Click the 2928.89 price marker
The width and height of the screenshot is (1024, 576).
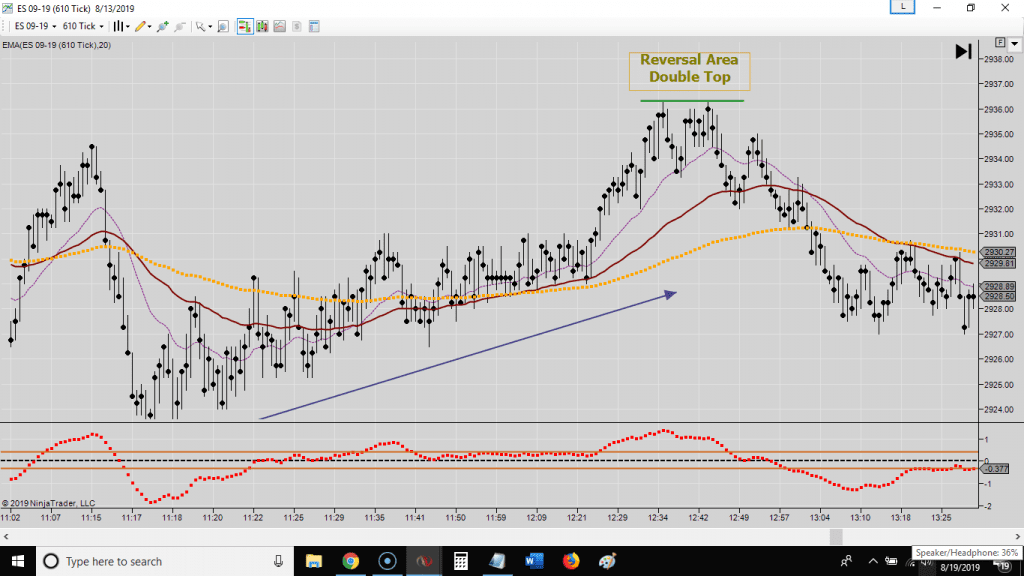(x=999, y=287)
